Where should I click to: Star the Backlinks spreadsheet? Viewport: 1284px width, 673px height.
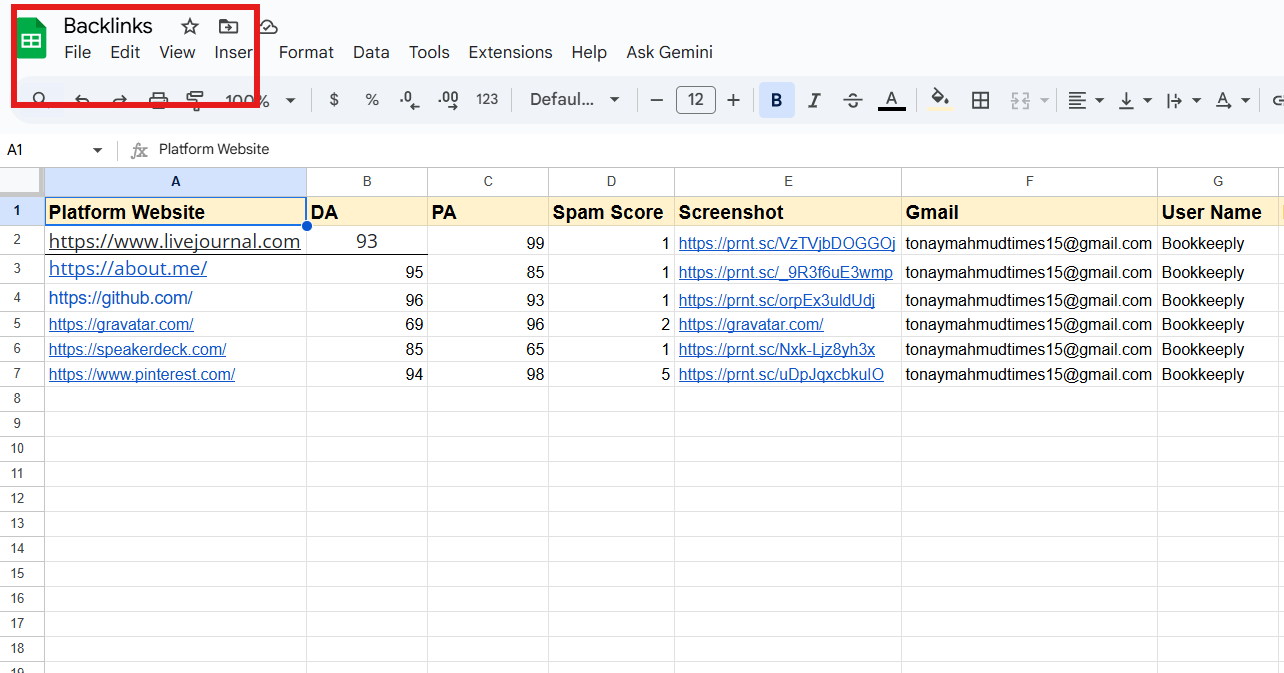coord(190,27)
